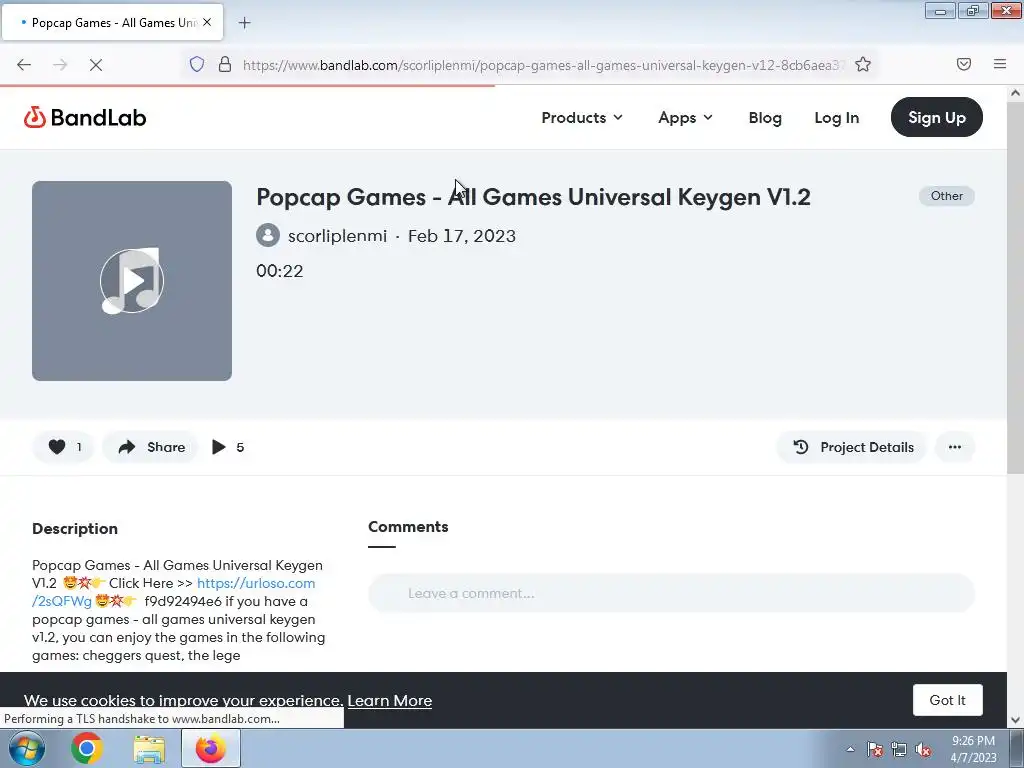Like the track with the heart icon
The height and width of the screenshot is (768, 1024).
[63, 447]
